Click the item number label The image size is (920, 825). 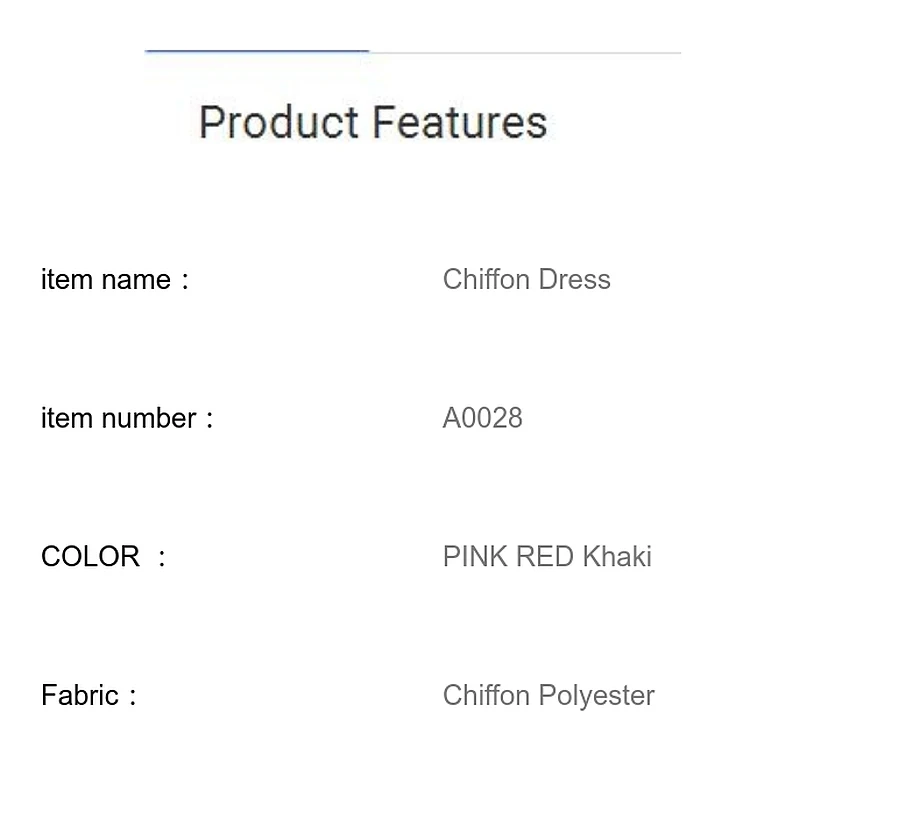(x=119, y=418)
